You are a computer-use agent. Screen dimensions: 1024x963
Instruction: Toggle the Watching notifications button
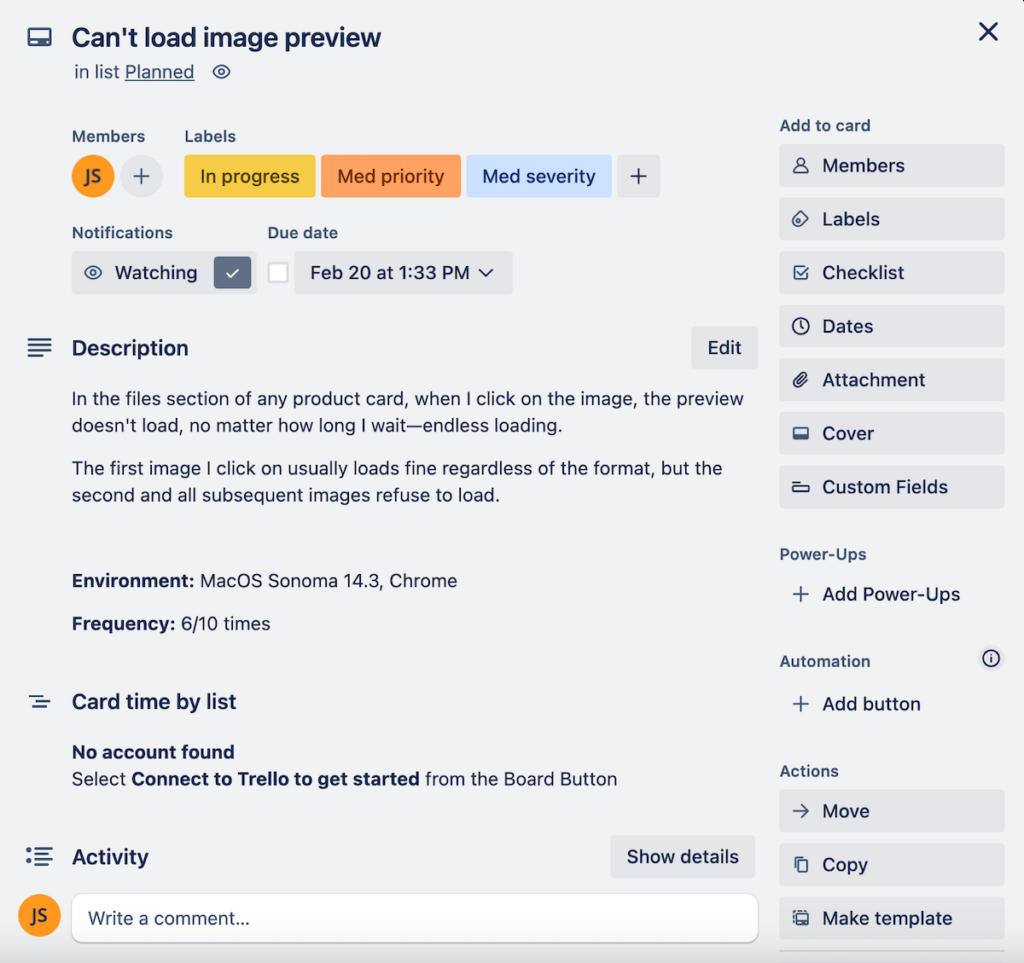click(163, 273)
